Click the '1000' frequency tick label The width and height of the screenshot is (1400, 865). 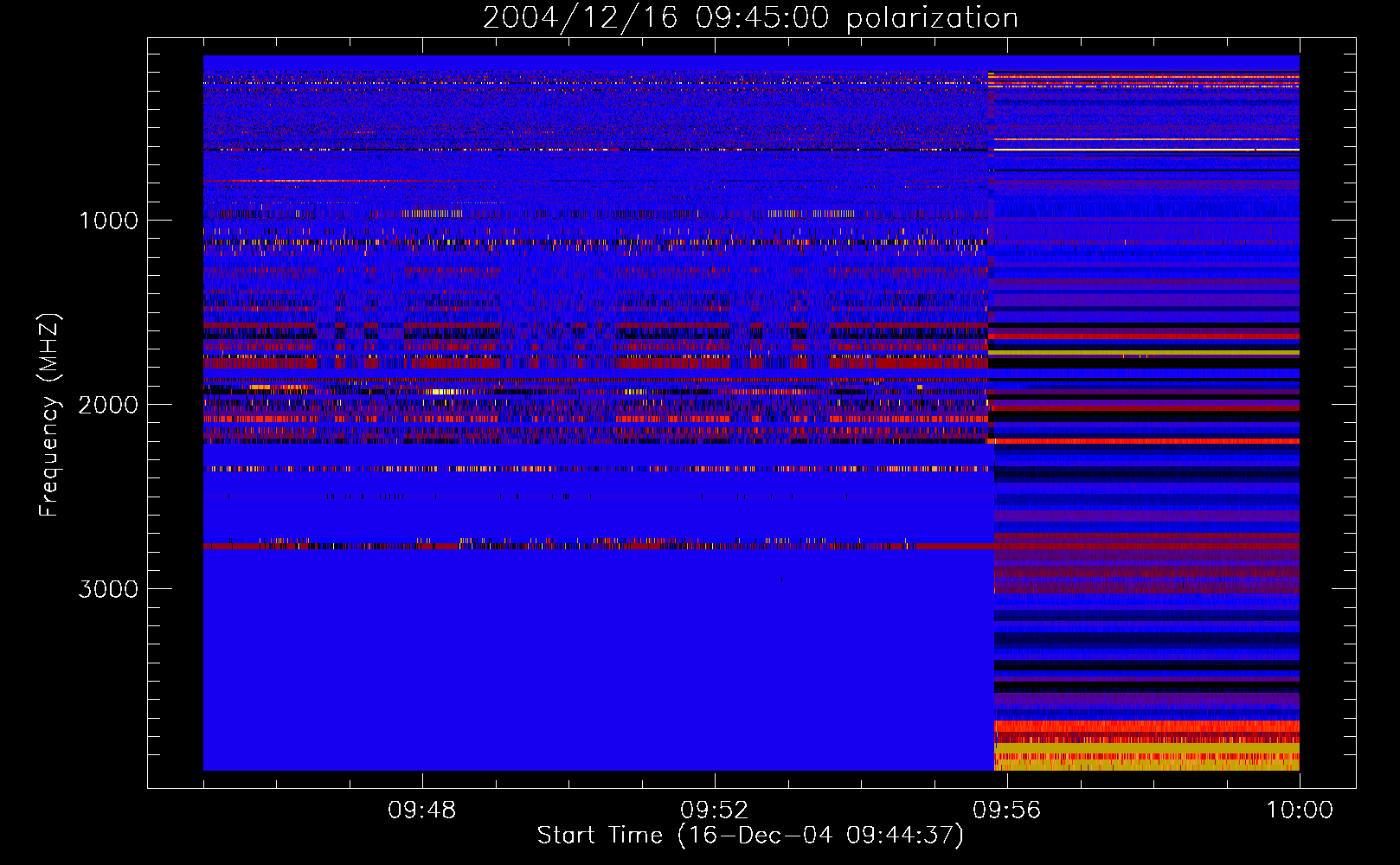108,221
